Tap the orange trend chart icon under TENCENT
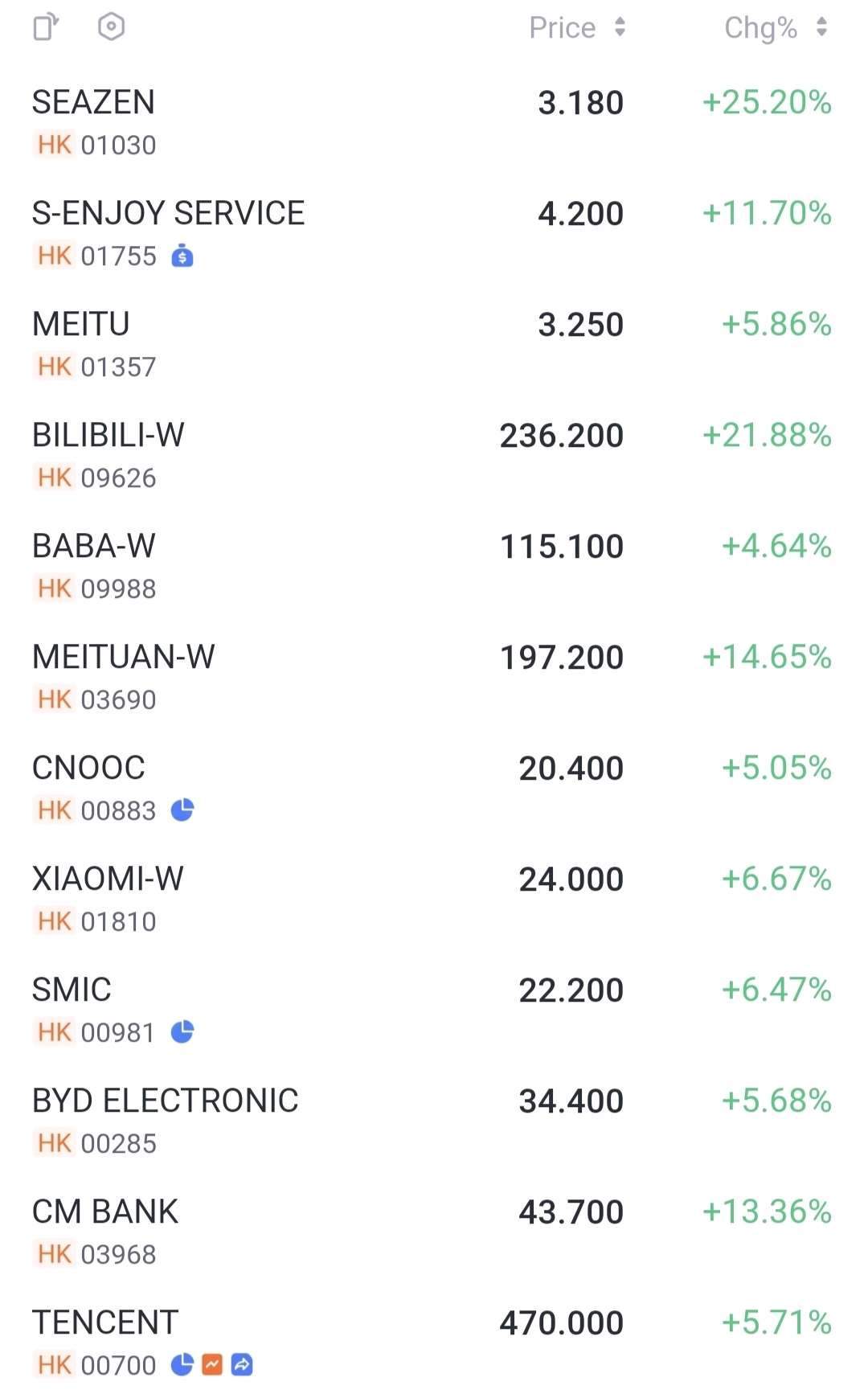The image size is (868, 1394). pyautogui.click(x=212, y=1364)
